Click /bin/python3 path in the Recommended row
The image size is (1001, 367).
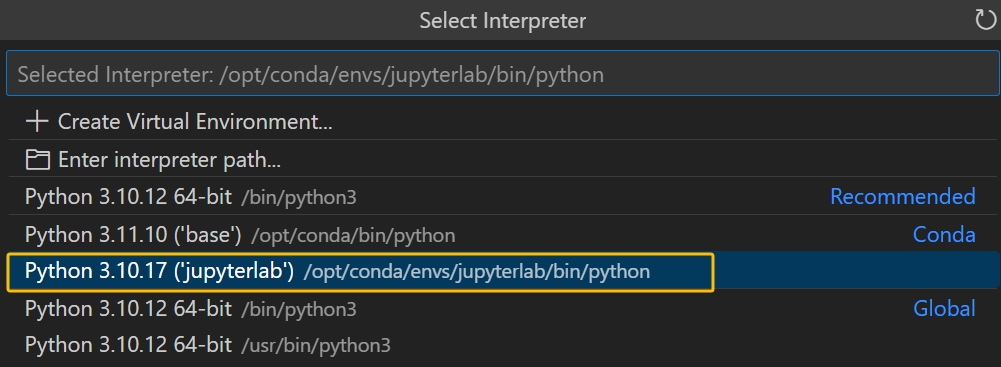coord(299,198)
